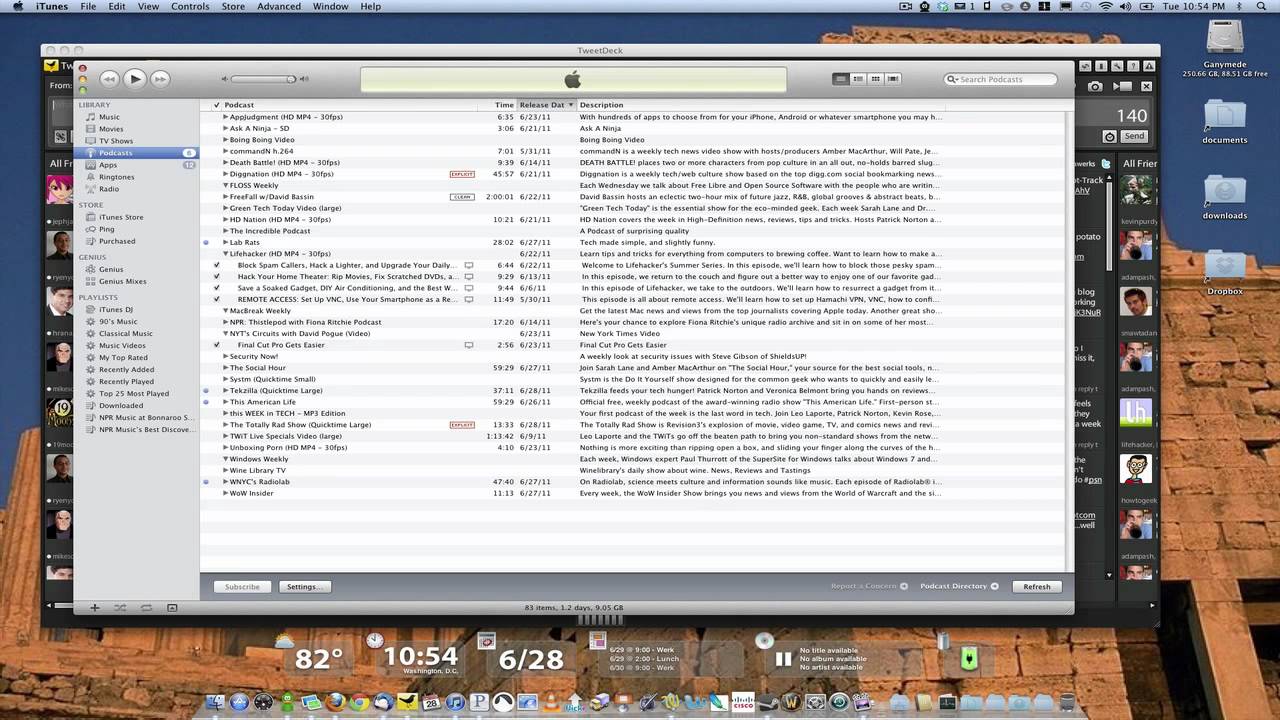Open the Music library in sidebar
Viewport: 1280px width, 720px height.
click(109, 117)
